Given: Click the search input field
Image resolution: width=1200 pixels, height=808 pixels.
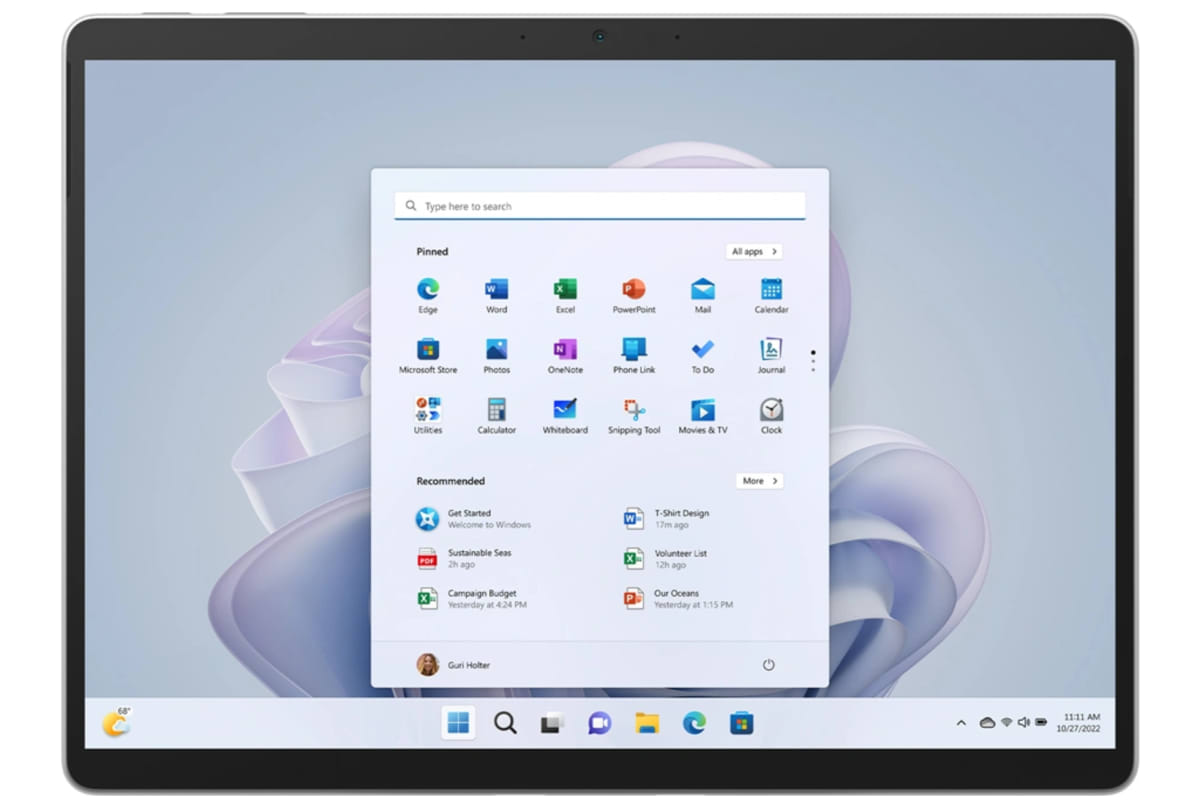Looking at the screenshot, I should 600,205.
